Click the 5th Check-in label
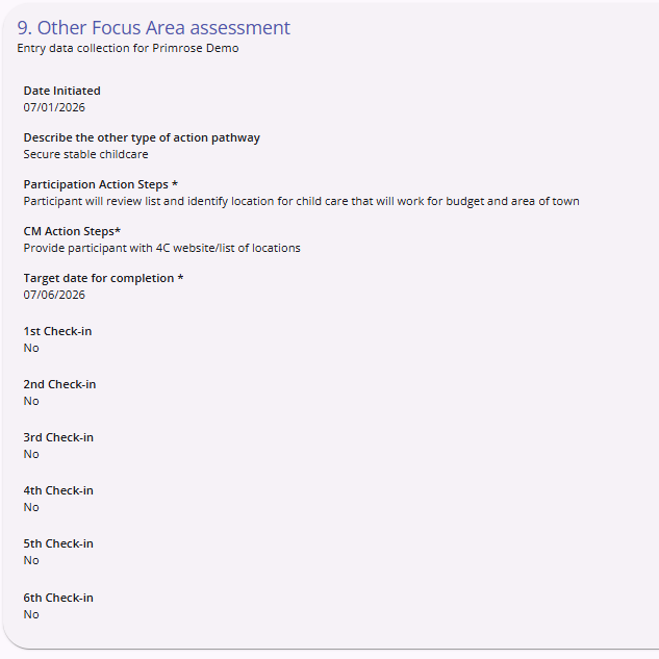The height and width of the screenshot is (659, 659). 58,544
